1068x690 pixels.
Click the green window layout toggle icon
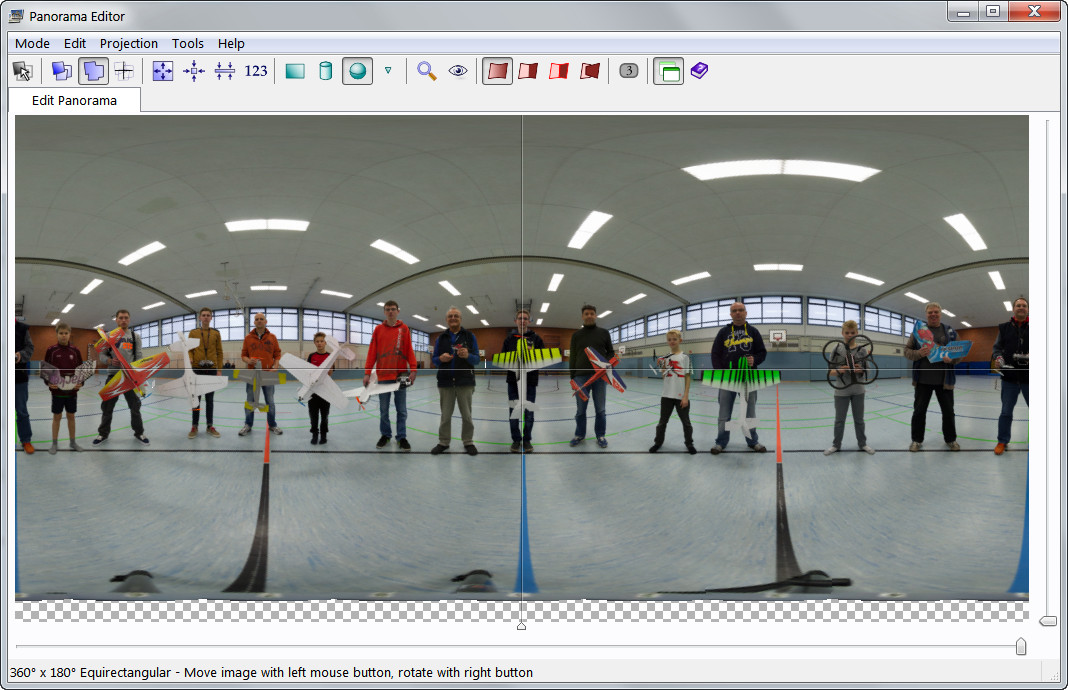tap(668, 71)
